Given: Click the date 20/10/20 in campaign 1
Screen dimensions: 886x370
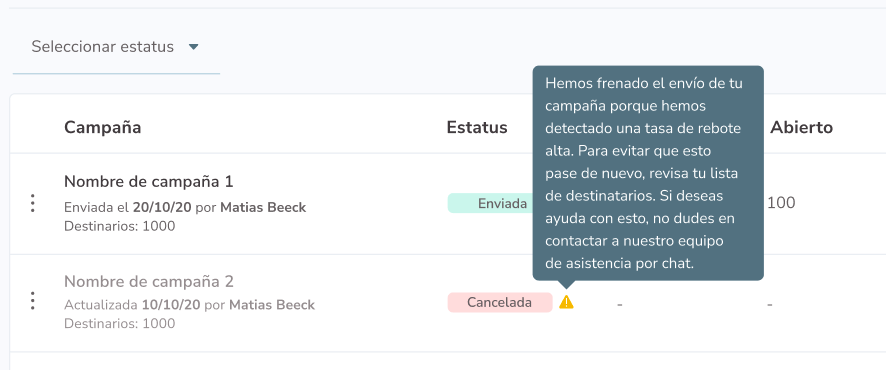Looking at the screenshot, I should [162, 207].
